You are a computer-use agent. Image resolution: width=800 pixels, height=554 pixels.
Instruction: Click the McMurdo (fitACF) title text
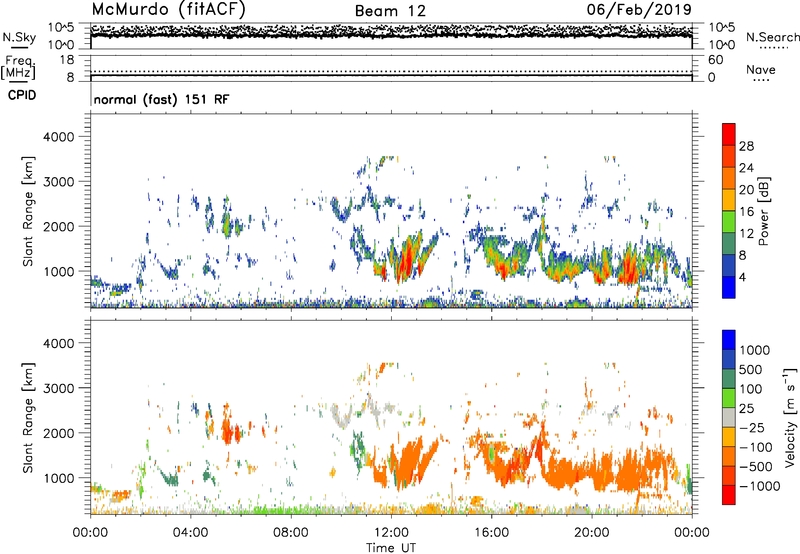point(168,9)
